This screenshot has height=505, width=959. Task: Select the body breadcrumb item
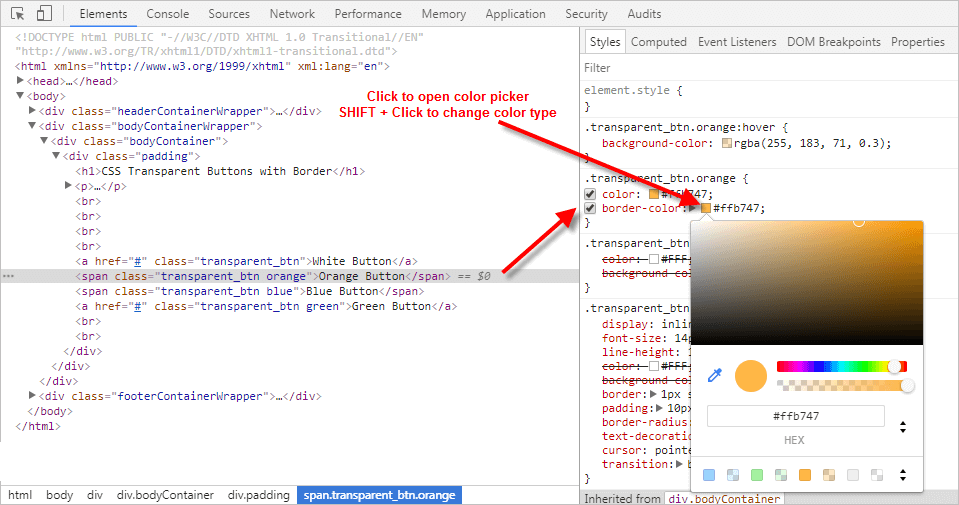(59, 495)
